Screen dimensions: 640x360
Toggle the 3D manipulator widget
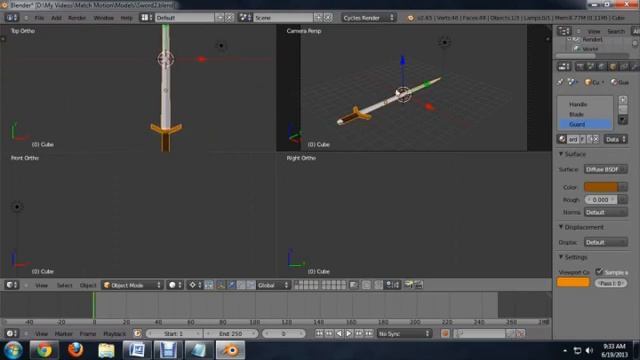[x=209, y=285]
